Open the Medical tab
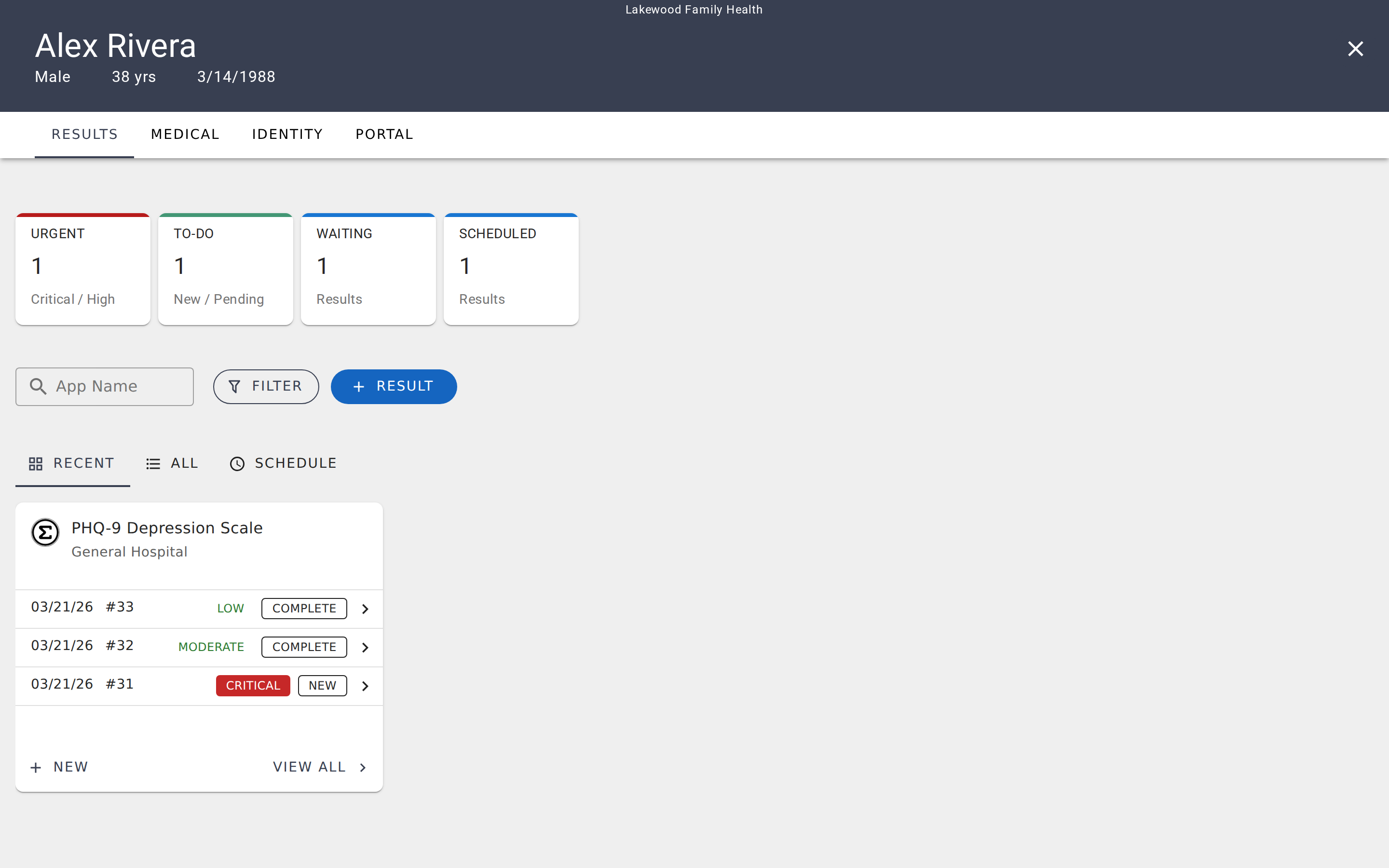Image resolution: width=1389 pixels, height=868 pixels. point(185,135)
